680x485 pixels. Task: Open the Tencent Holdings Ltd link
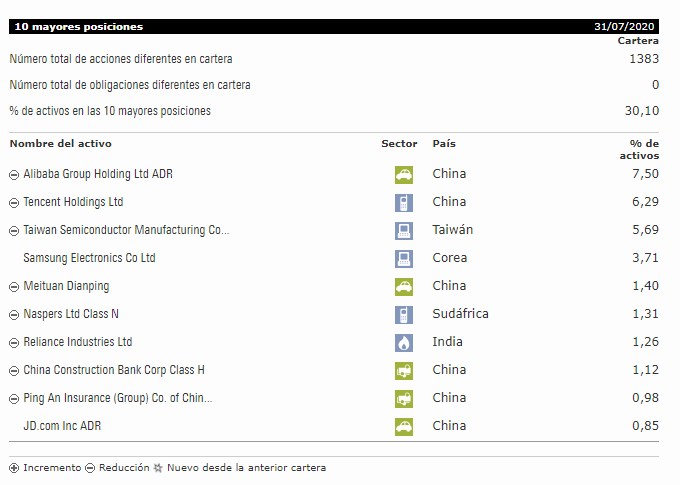73,202
